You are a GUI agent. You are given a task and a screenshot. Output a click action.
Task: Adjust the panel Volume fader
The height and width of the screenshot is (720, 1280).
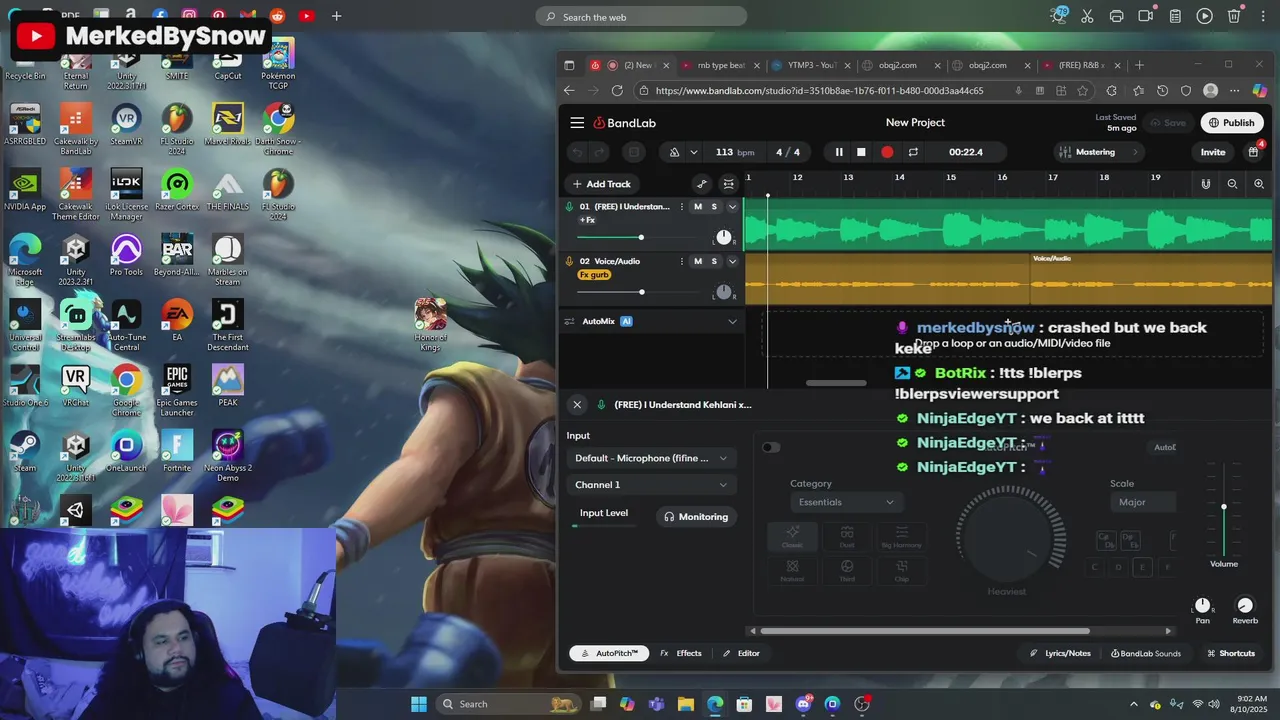[x=1223, y=508]
